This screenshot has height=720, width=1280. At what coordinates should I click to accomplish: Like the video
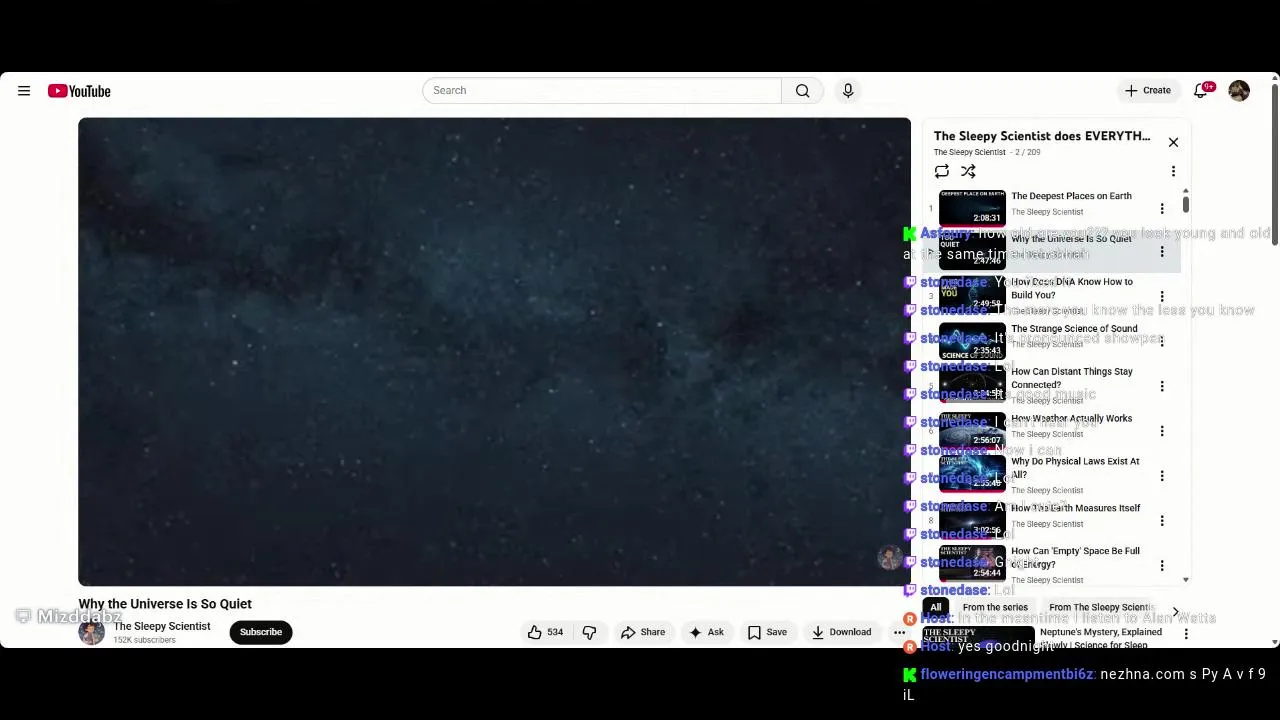click(546, 632)
